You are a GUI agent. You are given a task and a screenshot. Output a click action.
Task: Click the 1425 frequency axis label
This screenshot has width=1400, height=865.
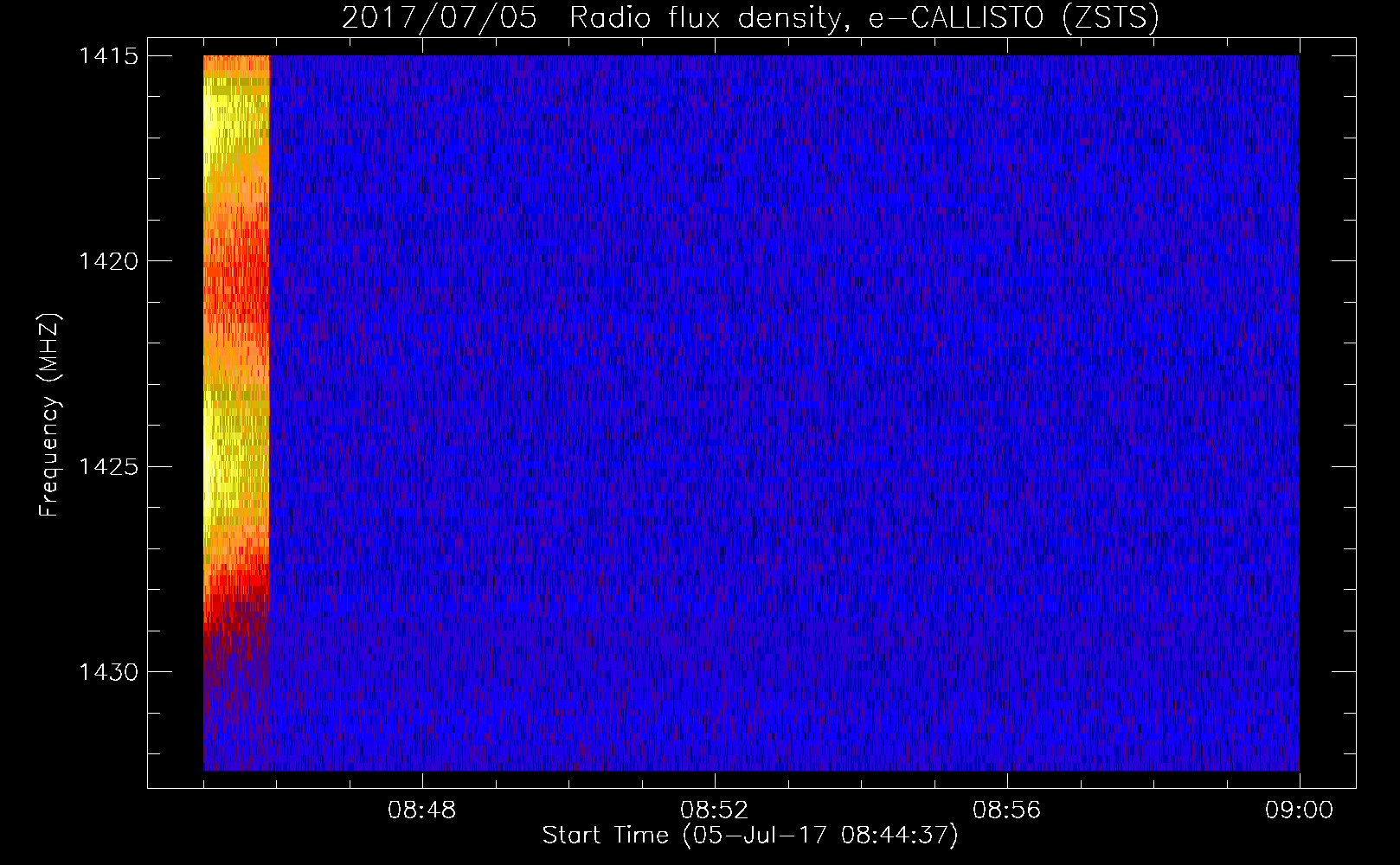(108, 467)
